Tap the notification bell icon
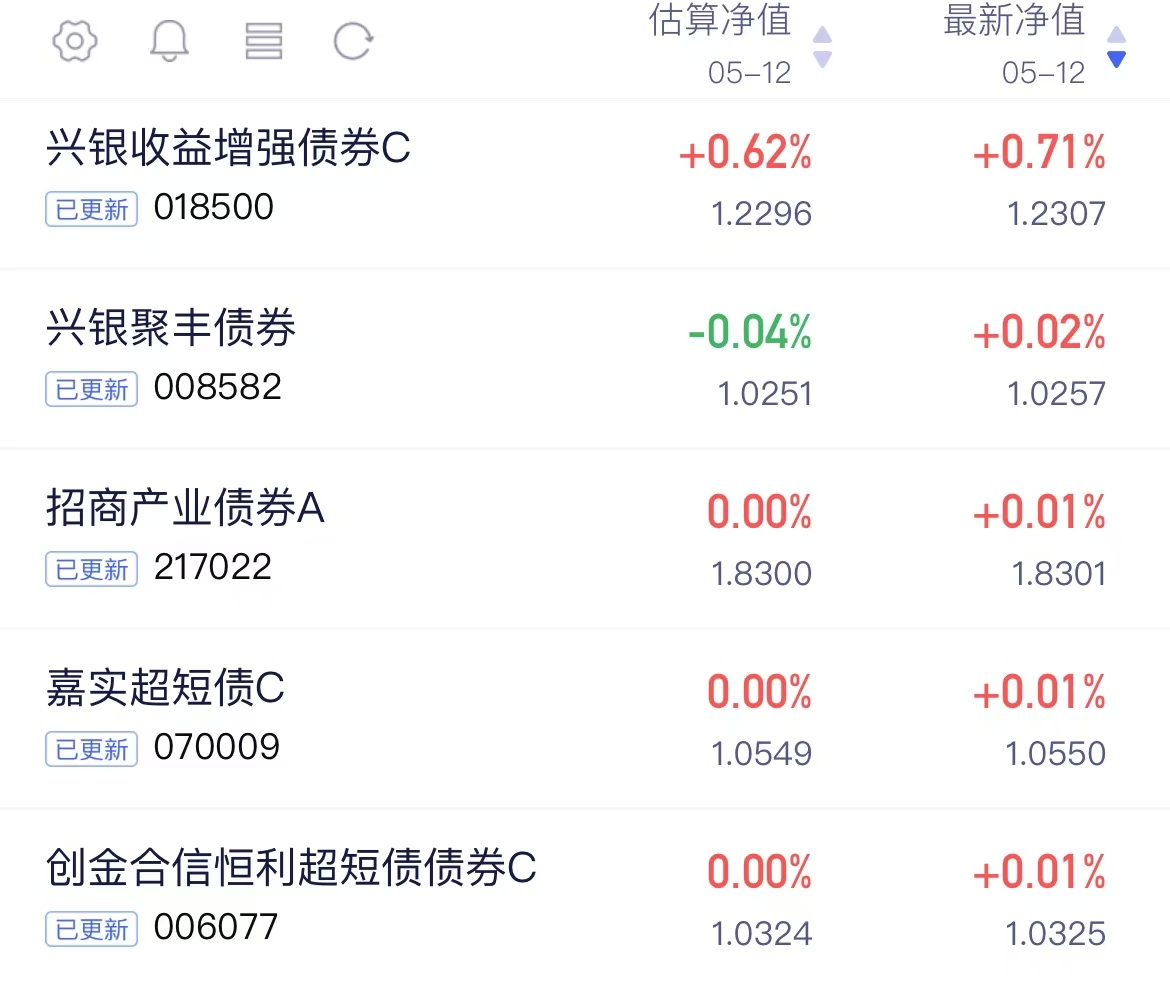 [x=169, y=40]
